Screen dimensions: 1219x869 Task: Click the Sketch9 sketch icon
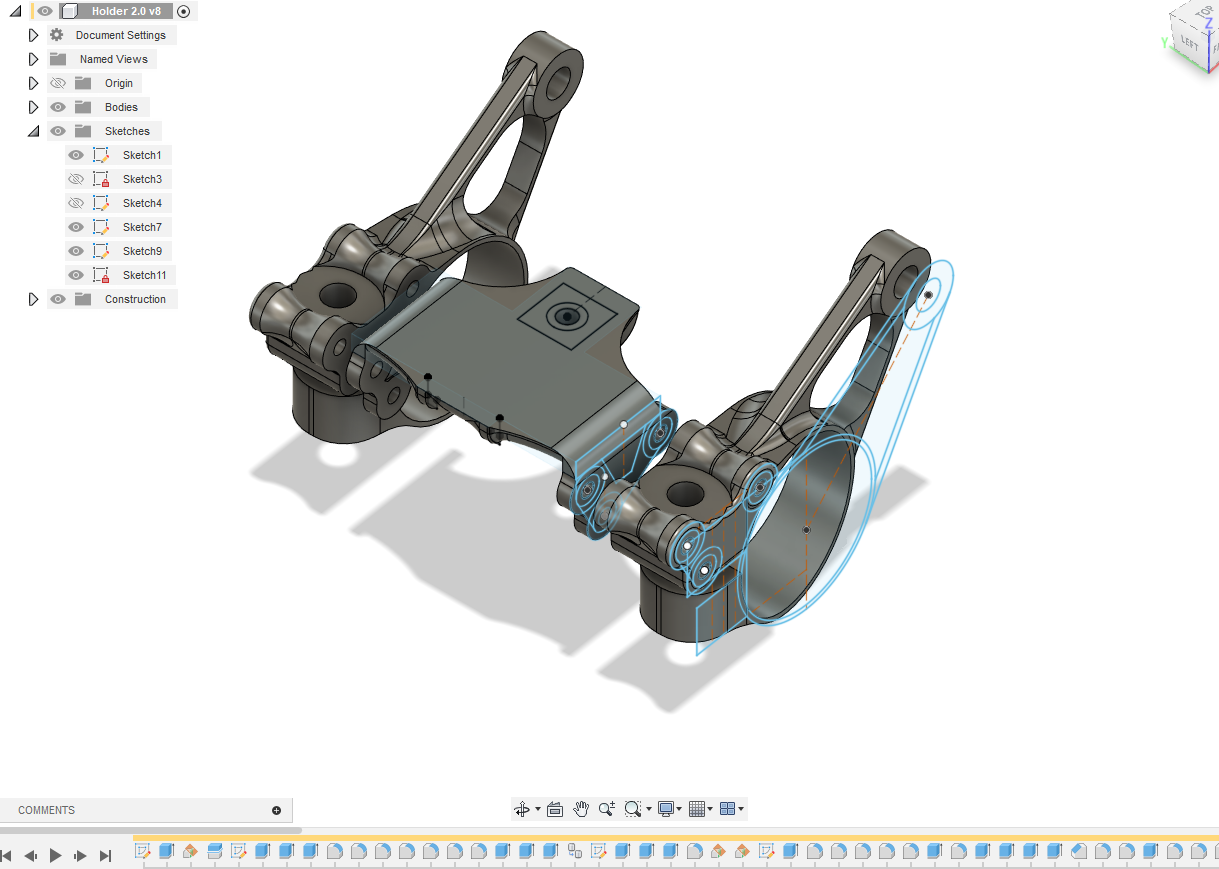point(101,251)
